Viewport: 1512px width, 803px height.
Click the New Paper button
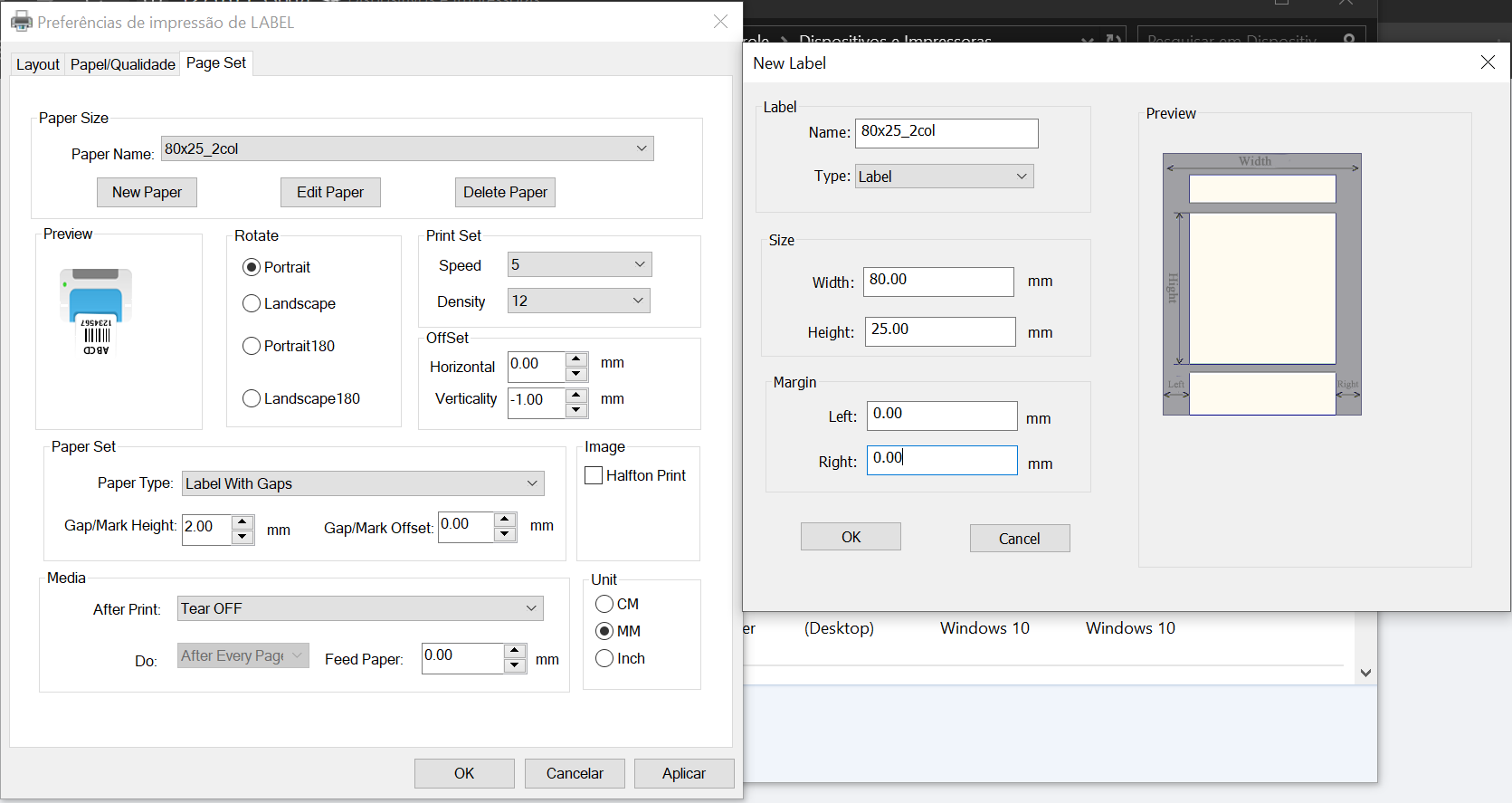147,192
